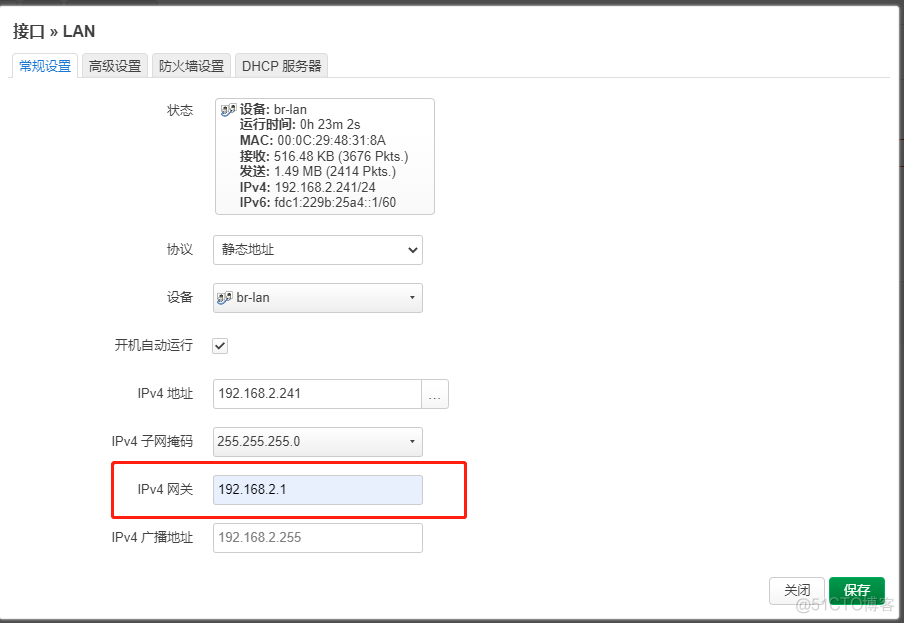Click the 保存 button
Image resolution: width=904 pixels, height=623 pixels.
pyautogui.click(x=857, y=590)
